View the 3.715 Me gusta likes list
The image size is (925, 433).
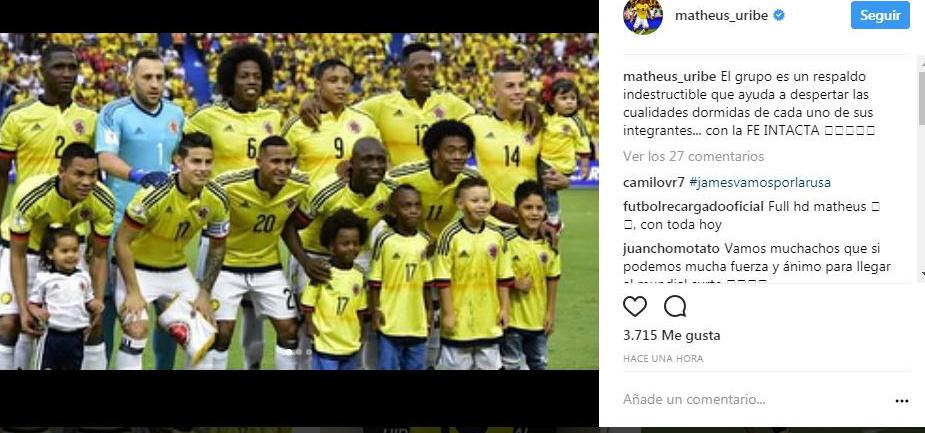(671, 336)
